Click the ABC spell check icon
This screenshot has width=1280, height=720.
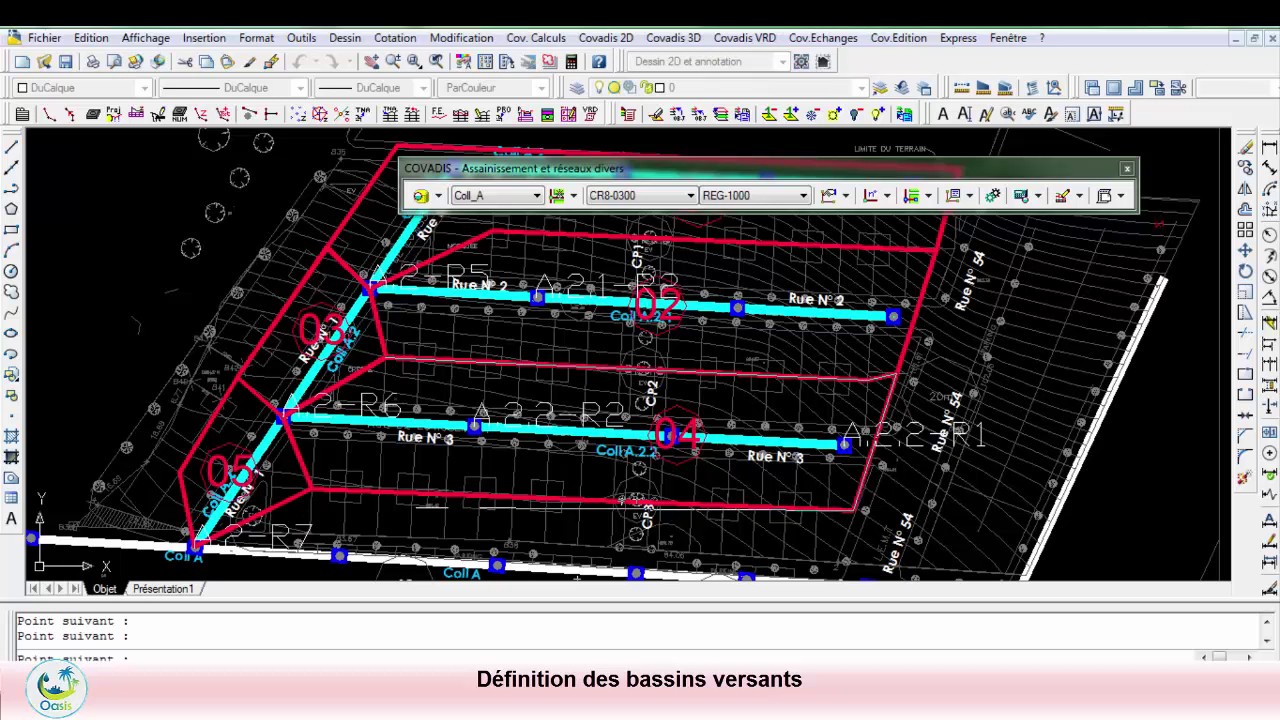[1029, 115]
